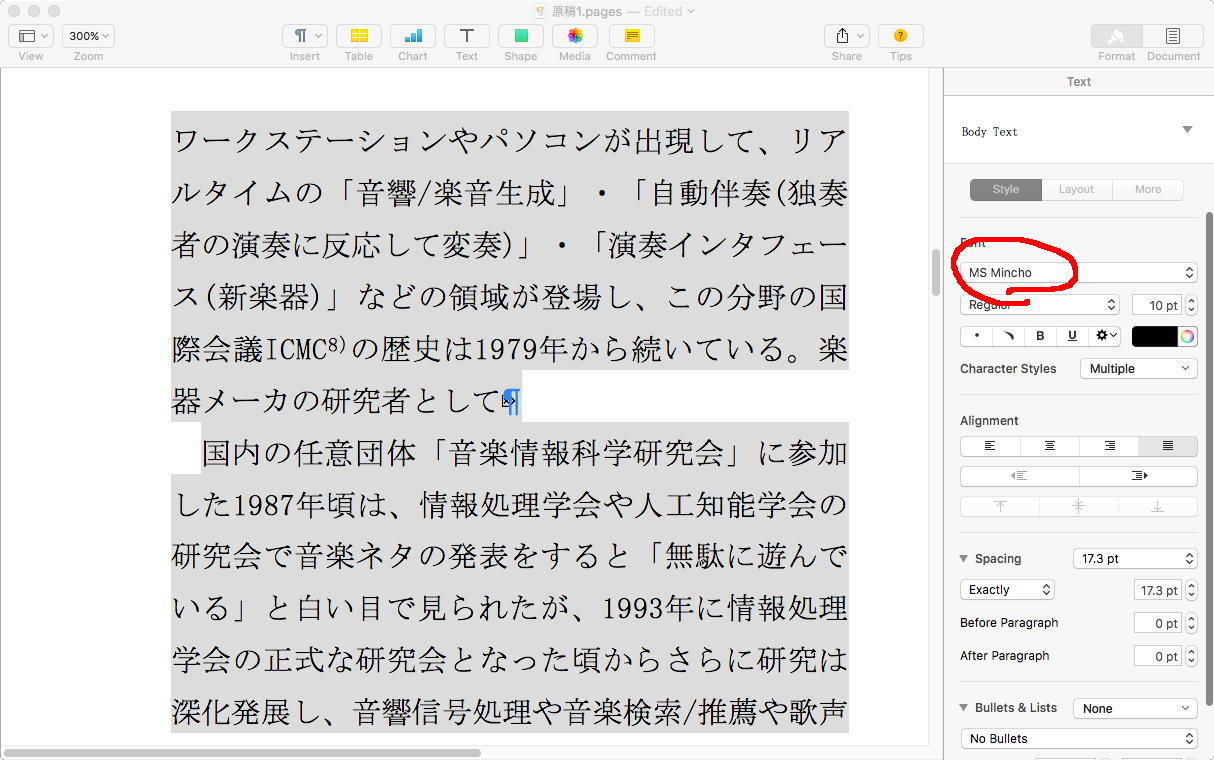Toggle underline formatting button
The height and width of the screenshot is (760, 1214).
[x=1072, y=336]
